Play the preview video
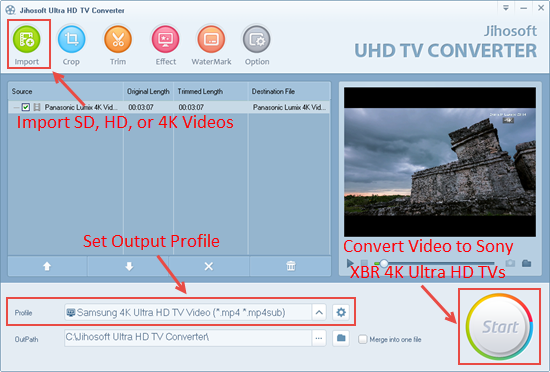 pos(350,263)
